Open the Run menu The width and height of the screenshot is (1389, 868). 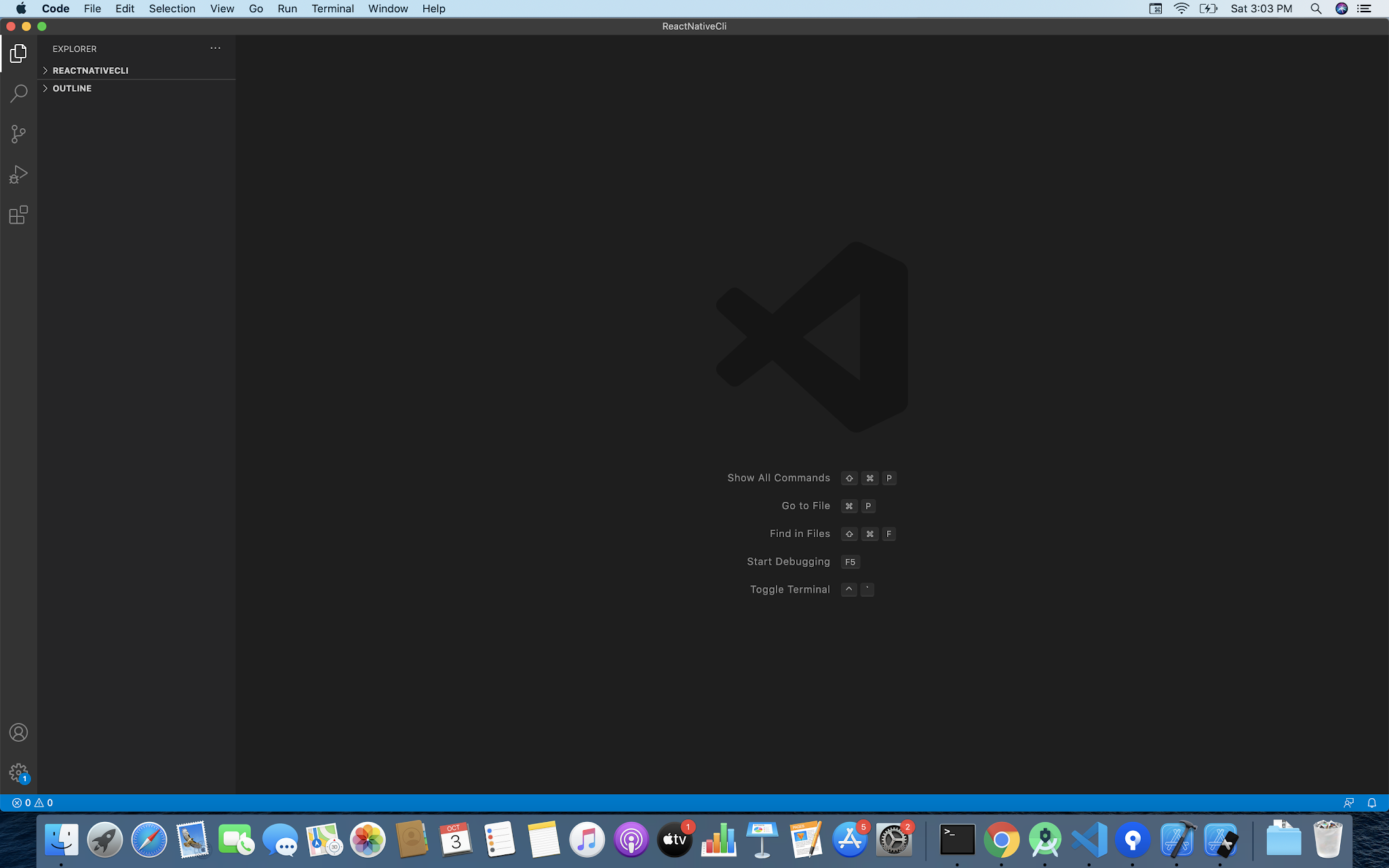tap(287, 9)
